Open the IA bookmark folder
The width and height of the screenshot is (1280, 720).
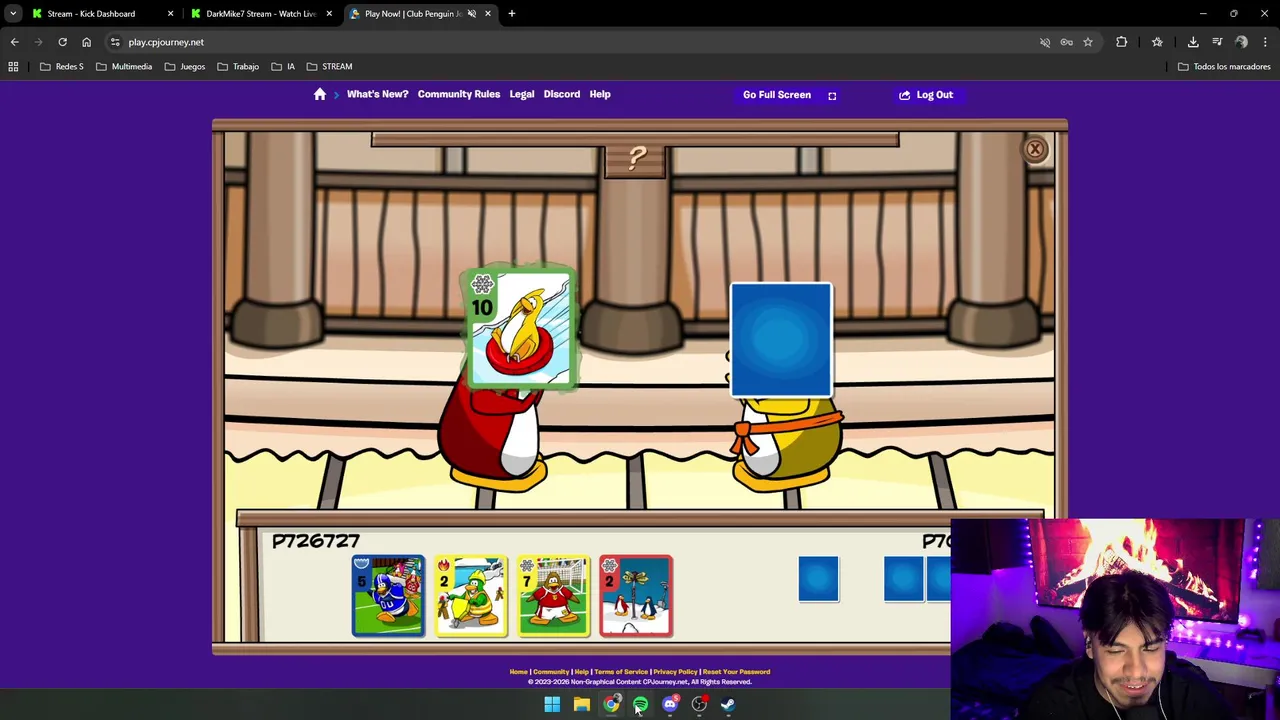coord(282,66)
